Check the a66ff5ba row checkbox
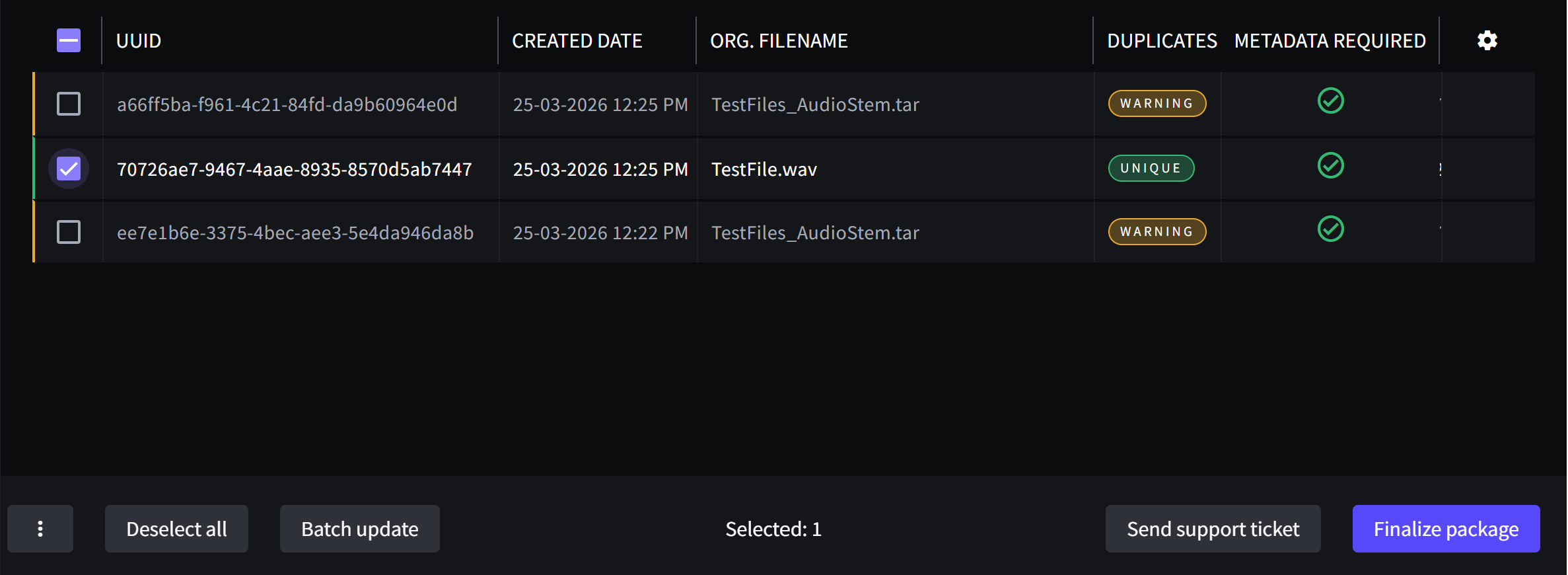 69,104
